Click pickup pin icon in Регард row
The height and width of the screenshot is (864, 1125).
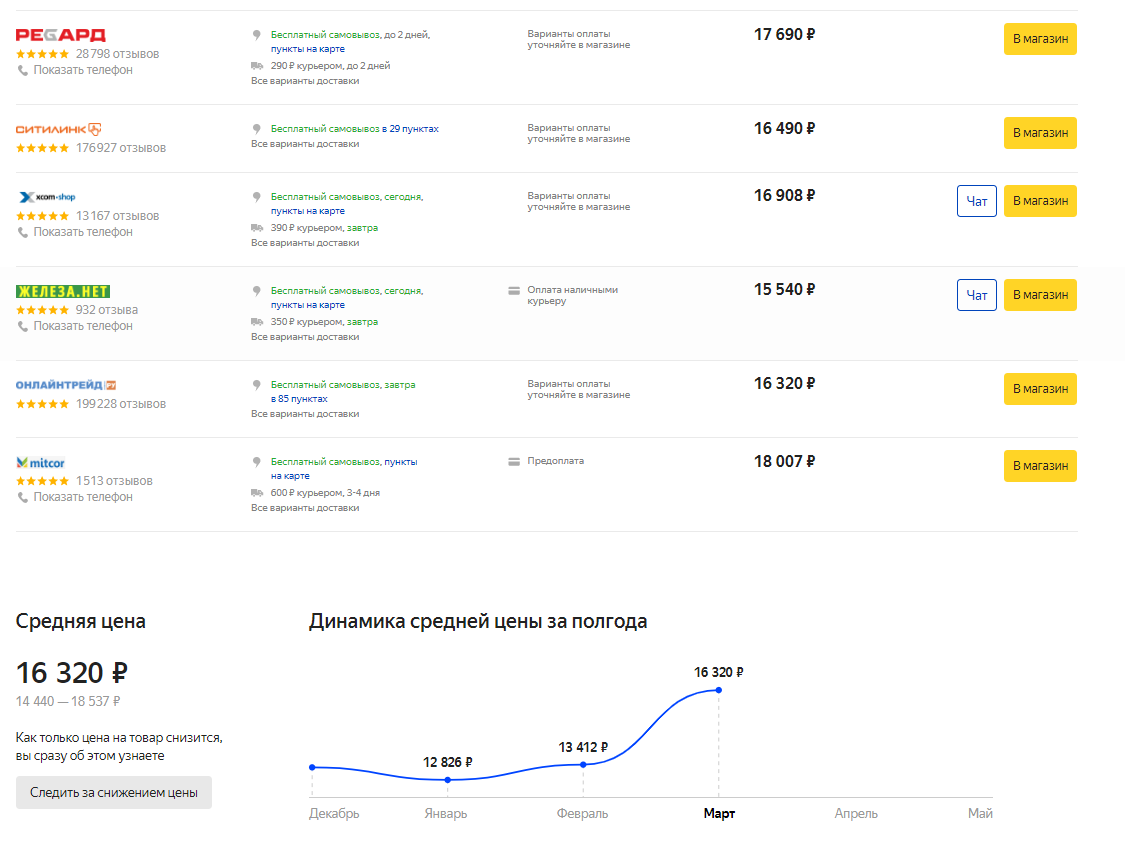point(256,35)
